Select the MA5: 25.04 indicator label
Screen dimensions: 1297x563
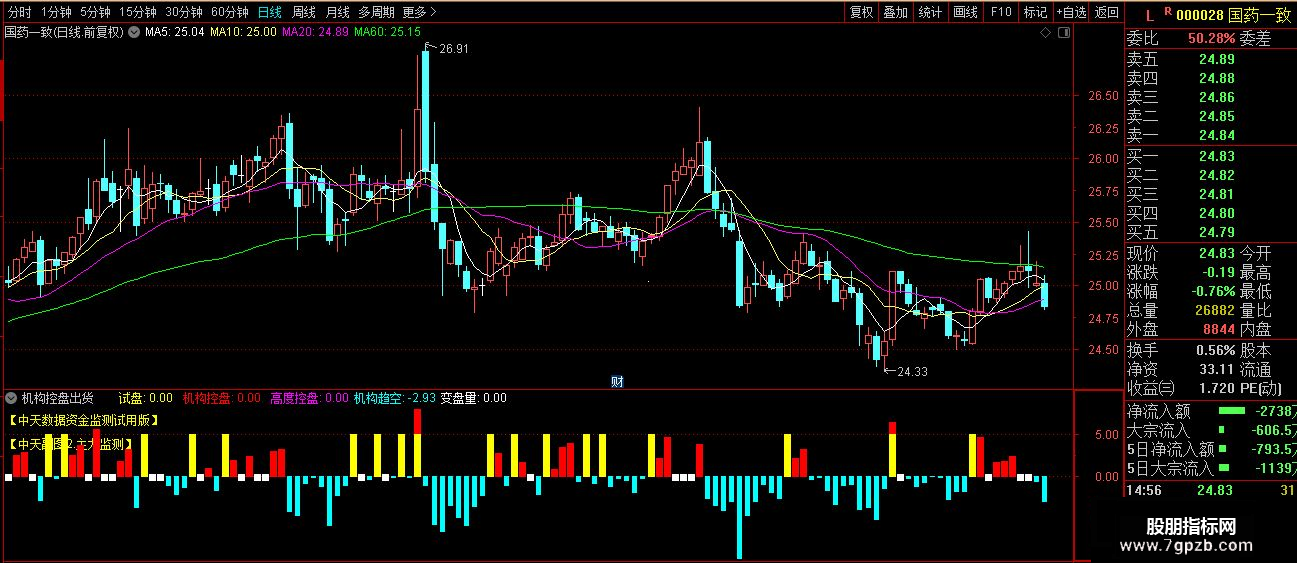(175, 32)
